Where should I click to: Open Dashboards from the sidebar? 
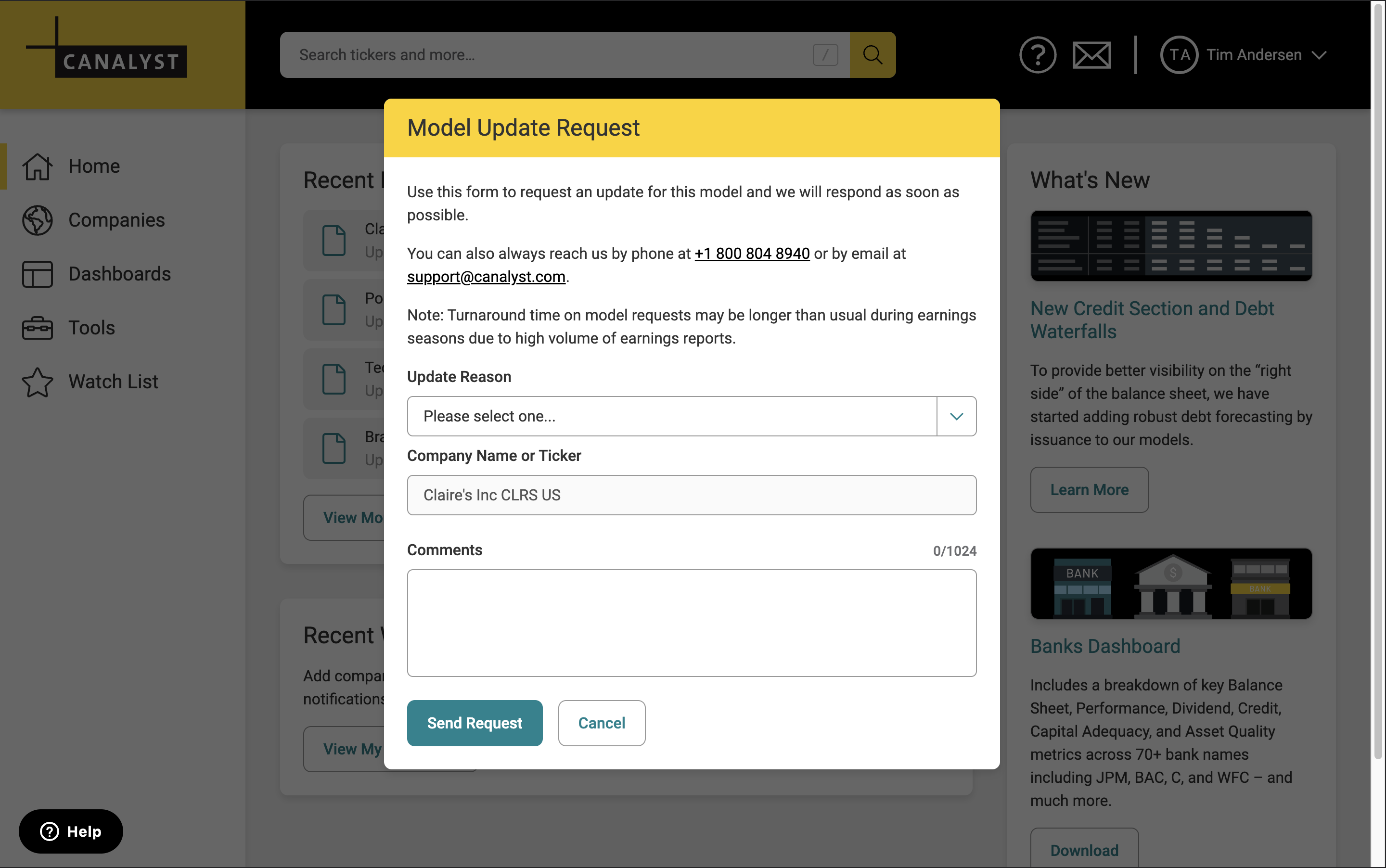(119, 274)
